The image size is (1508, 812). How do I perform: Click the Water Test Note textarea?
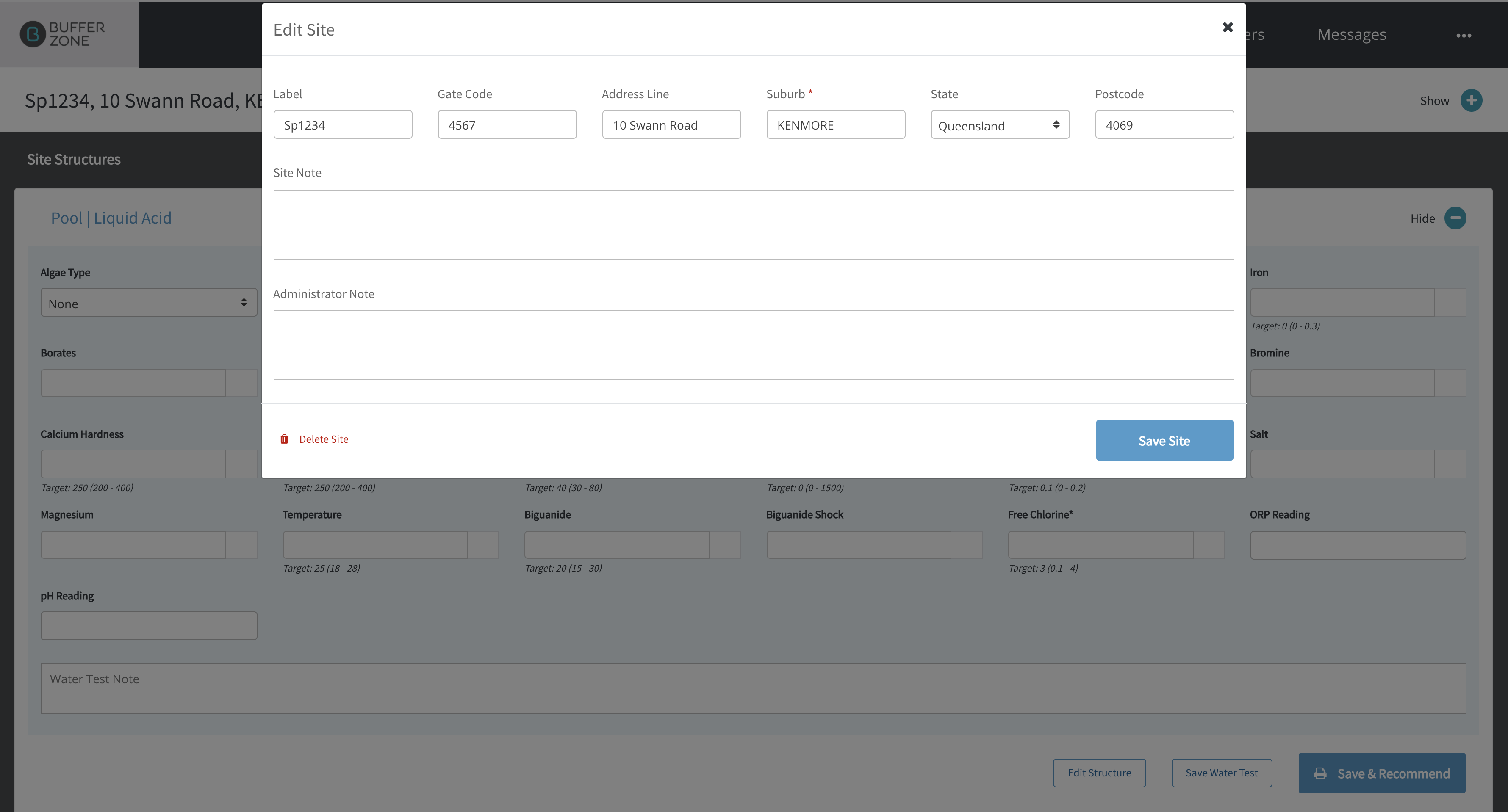(754, 688)
